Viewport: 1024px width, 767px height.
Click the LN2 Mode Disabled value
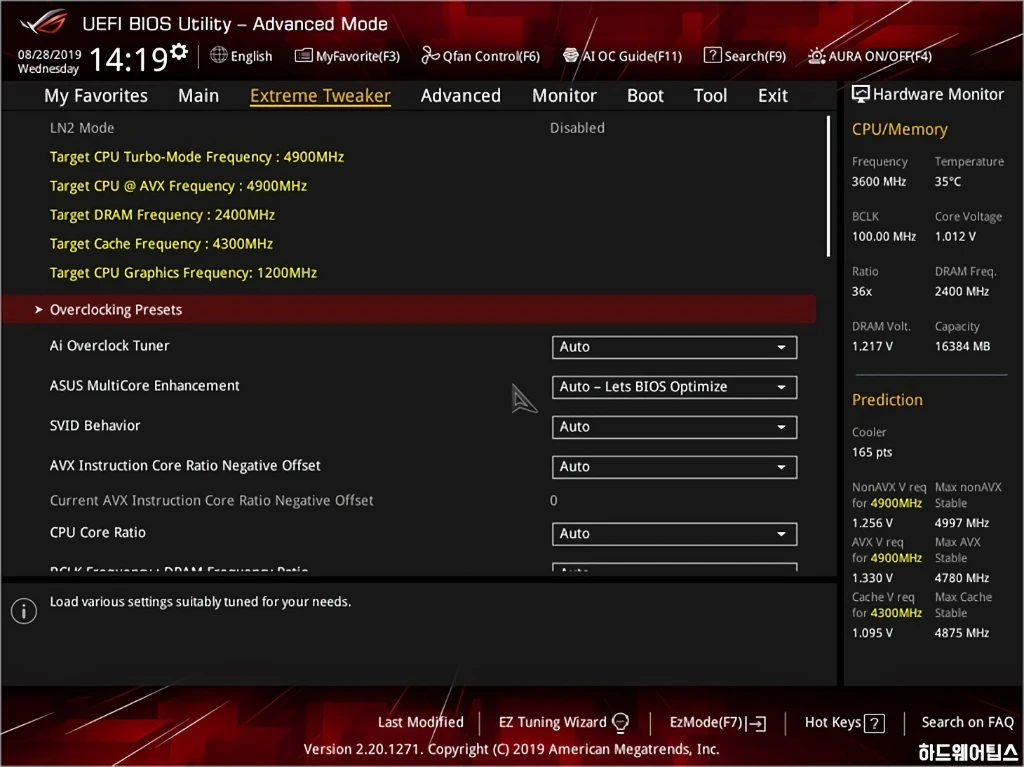point(577,128)
